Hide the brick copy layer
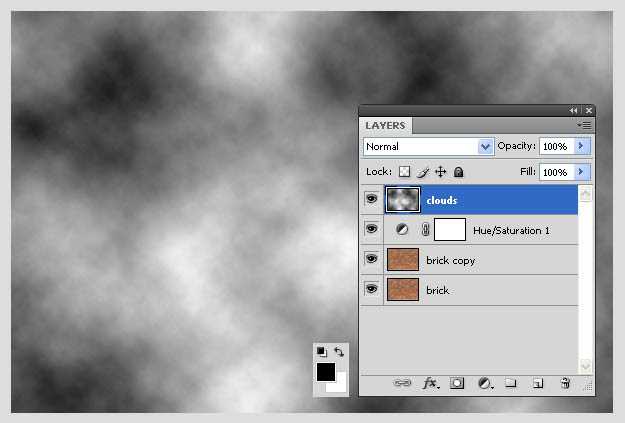This screenshot has width=625, height=423. tap(372, 260)
